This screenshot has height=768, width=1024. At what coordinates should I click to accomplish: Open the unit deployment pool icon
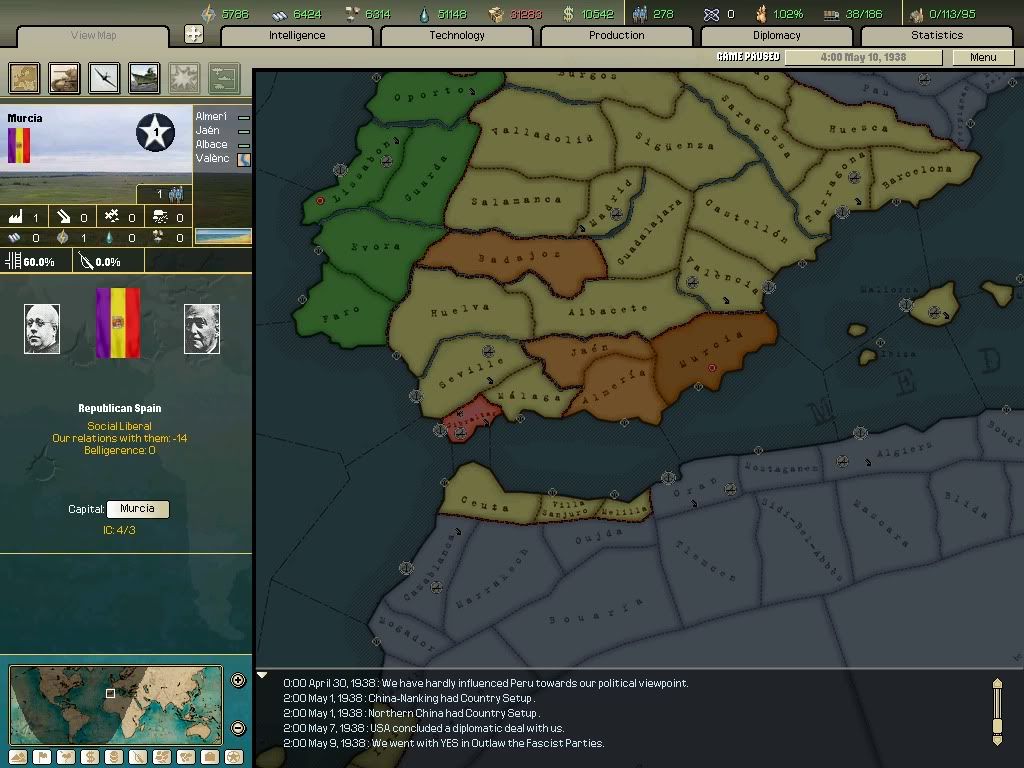pos(225,78)
